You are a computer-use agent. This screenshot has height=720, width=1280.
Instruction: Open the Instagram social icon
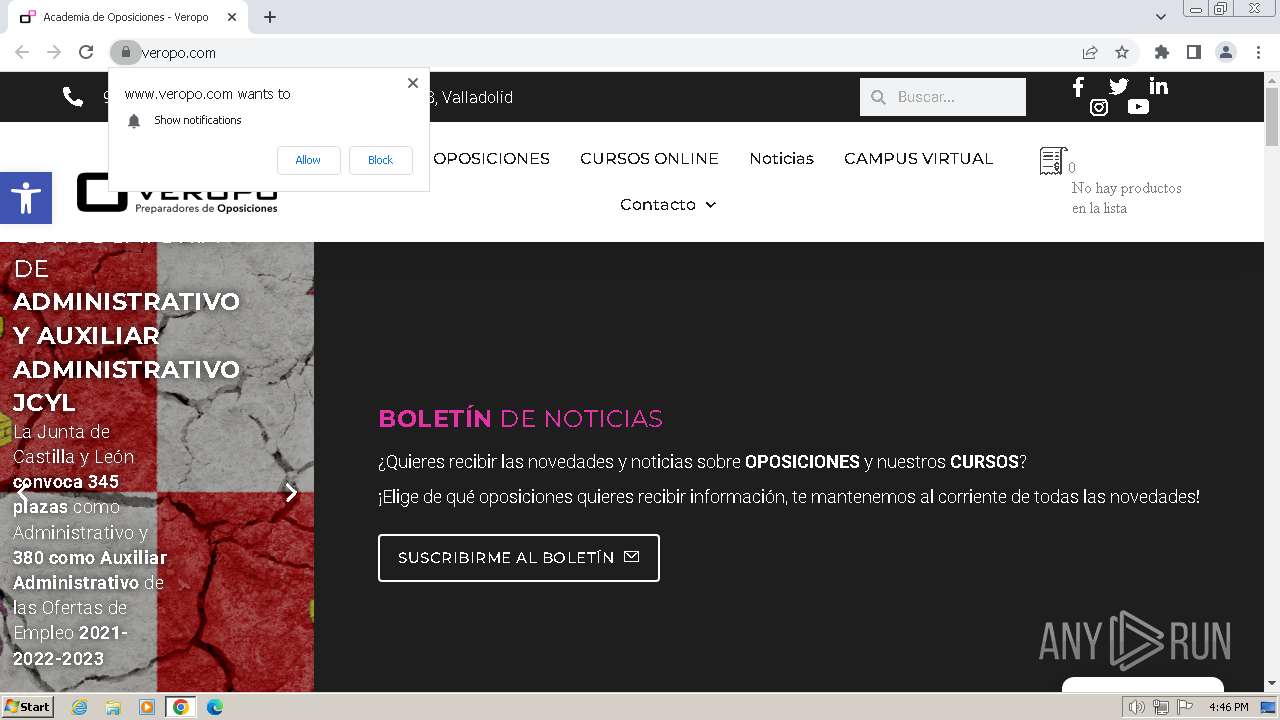click(x=1098, y=107)
